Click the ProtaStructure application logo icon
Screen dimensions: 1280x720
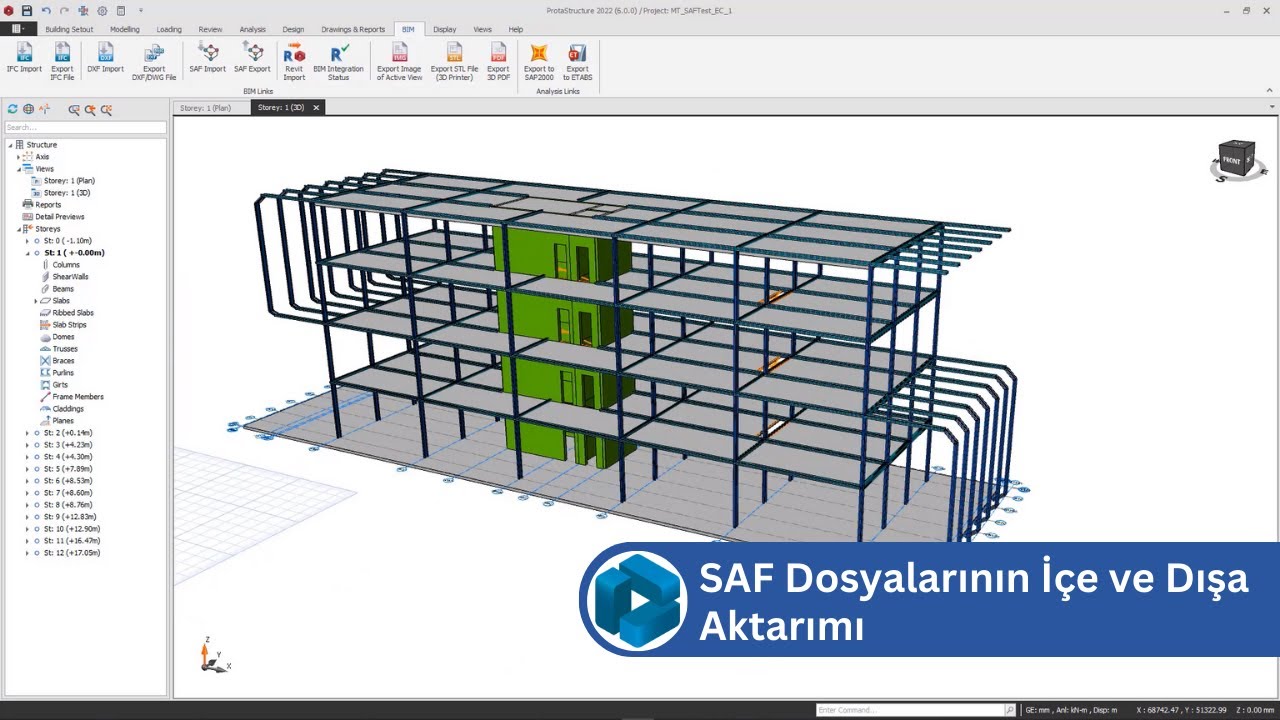(9, 10)
